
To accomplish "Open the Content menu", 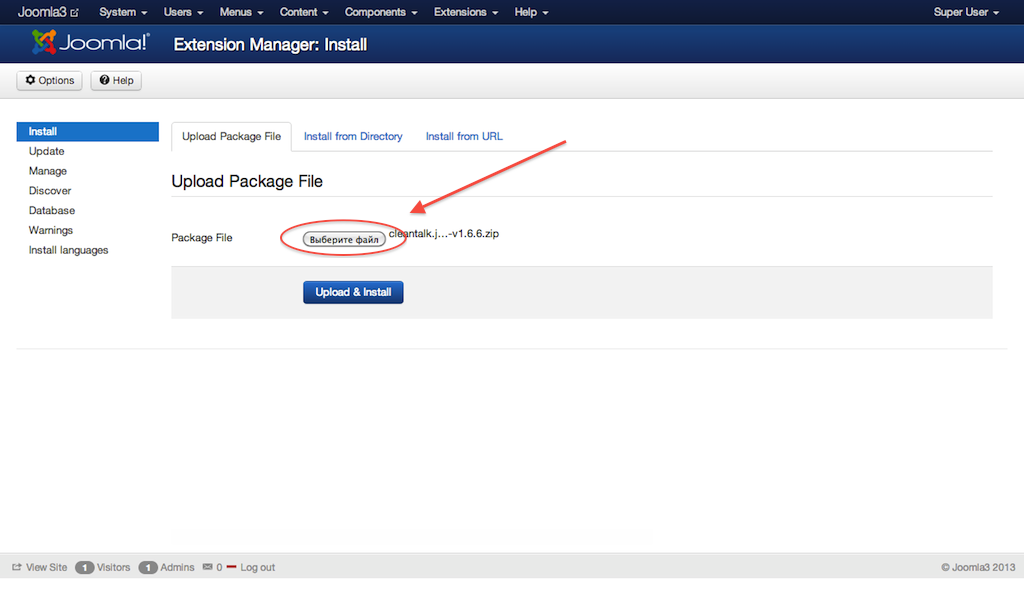I will [x=304, y=12].
